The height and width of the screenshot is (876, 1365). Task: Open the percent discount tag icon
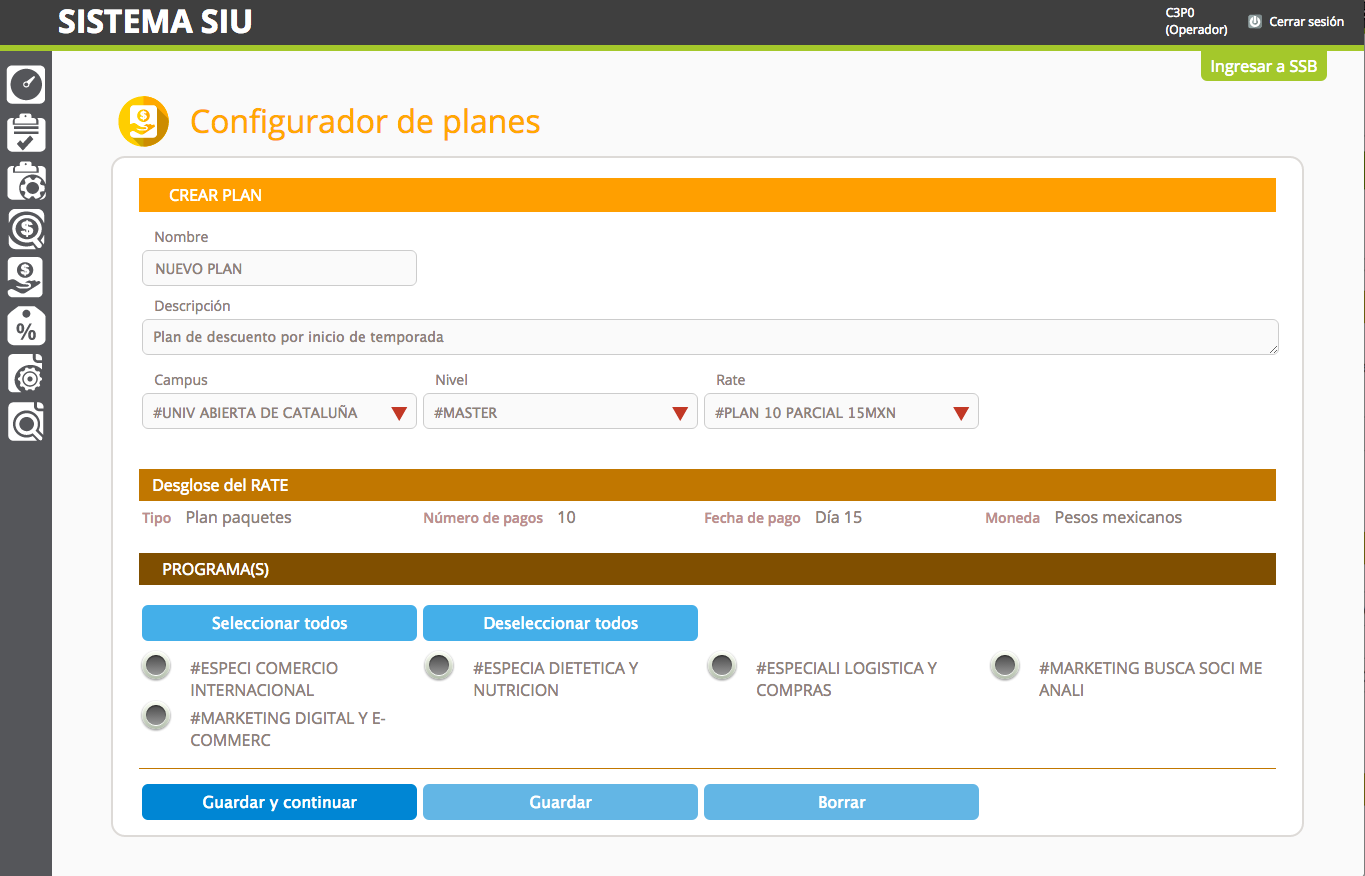[x=27, y=326]
